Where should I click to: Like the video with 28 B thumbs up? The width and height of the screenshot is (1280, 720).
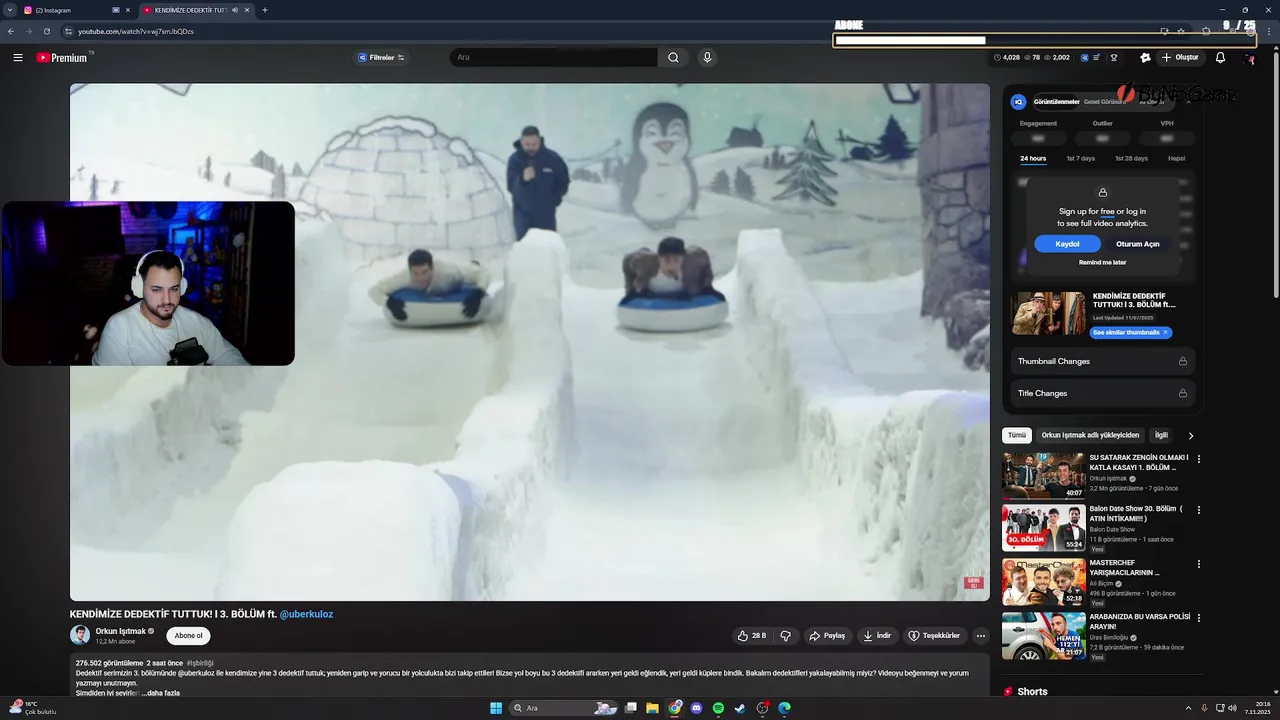752,636
